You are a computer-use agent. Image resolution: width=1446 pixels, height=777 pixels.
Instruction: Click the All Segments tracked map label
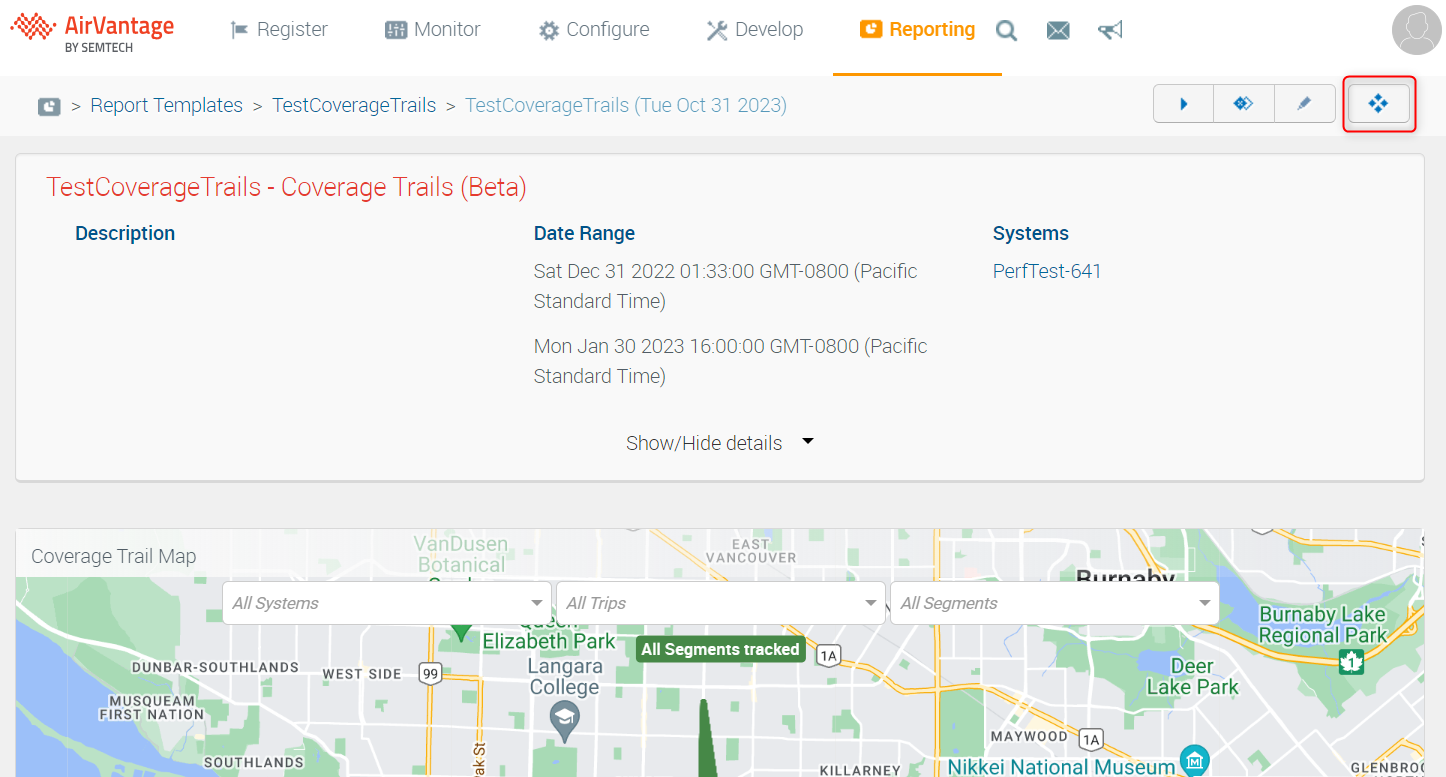click(x=720, y=649)
